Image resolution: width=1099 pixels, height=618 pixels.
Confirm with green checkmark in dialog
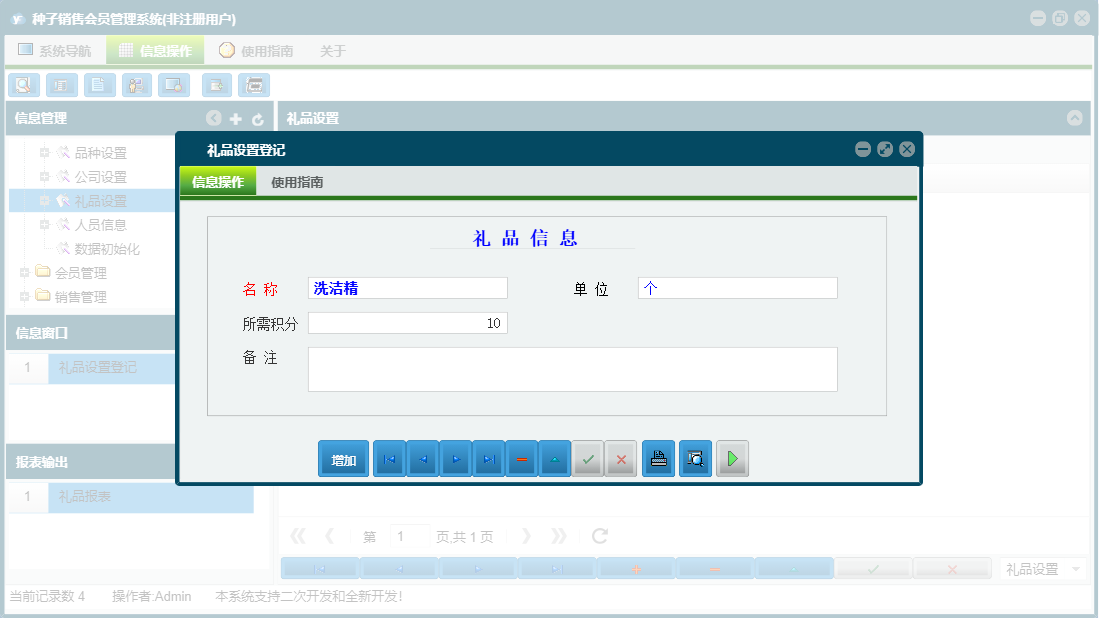click(x=588, y=459)
